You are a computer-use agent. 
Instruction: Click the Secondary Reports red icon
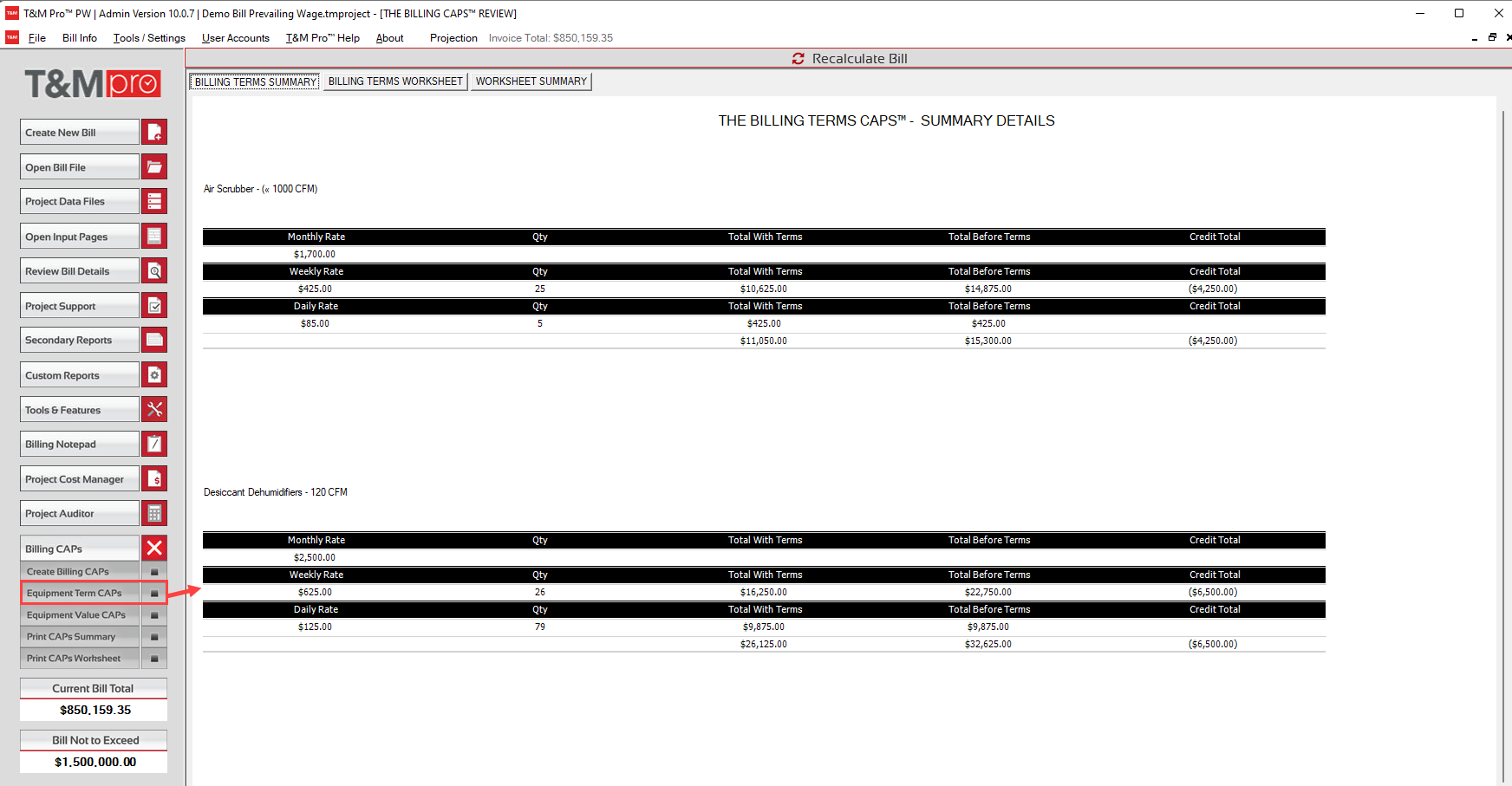(154, 340)
